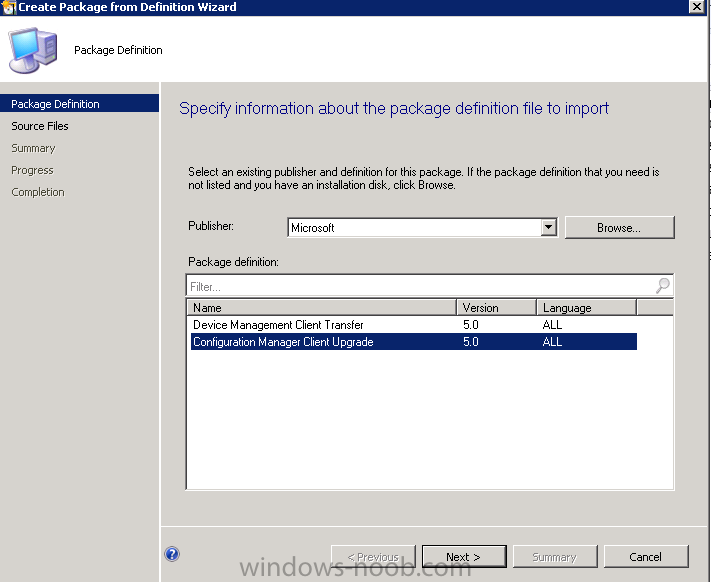
Task: Go to the Source Files step
Action: (x=40, y=126)
